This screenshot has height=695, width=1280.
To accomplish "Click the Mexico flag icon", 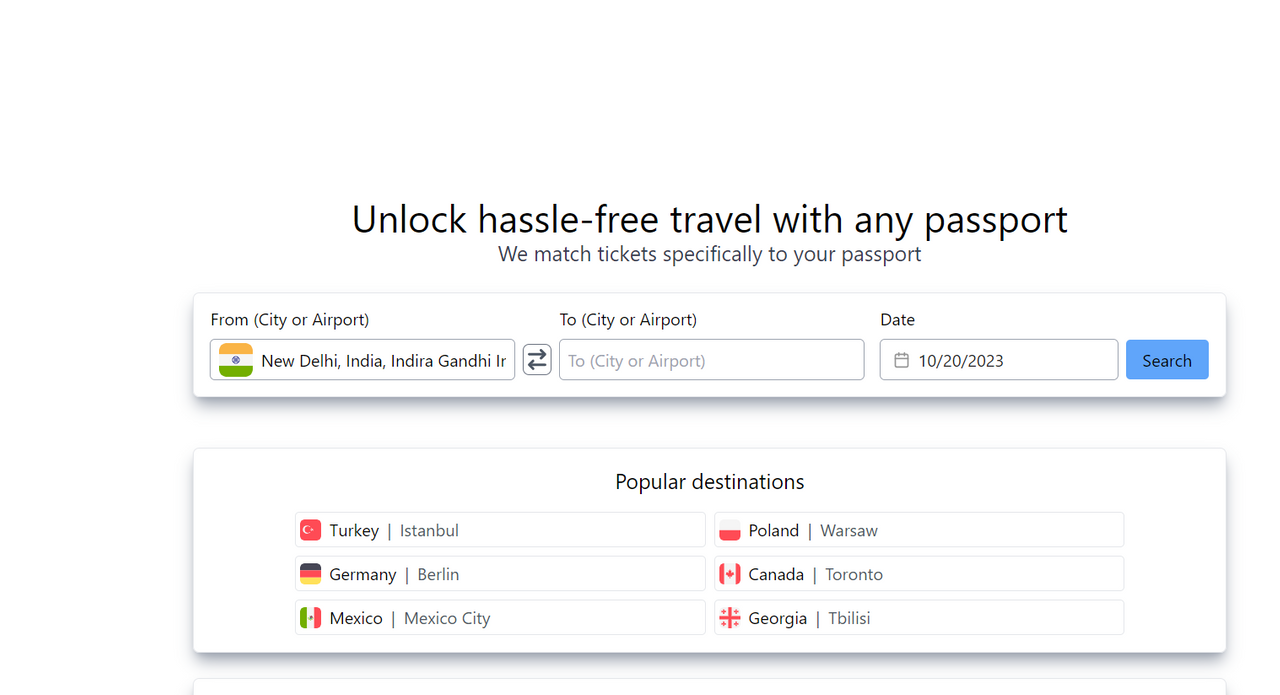I will (x=311, y=618).
